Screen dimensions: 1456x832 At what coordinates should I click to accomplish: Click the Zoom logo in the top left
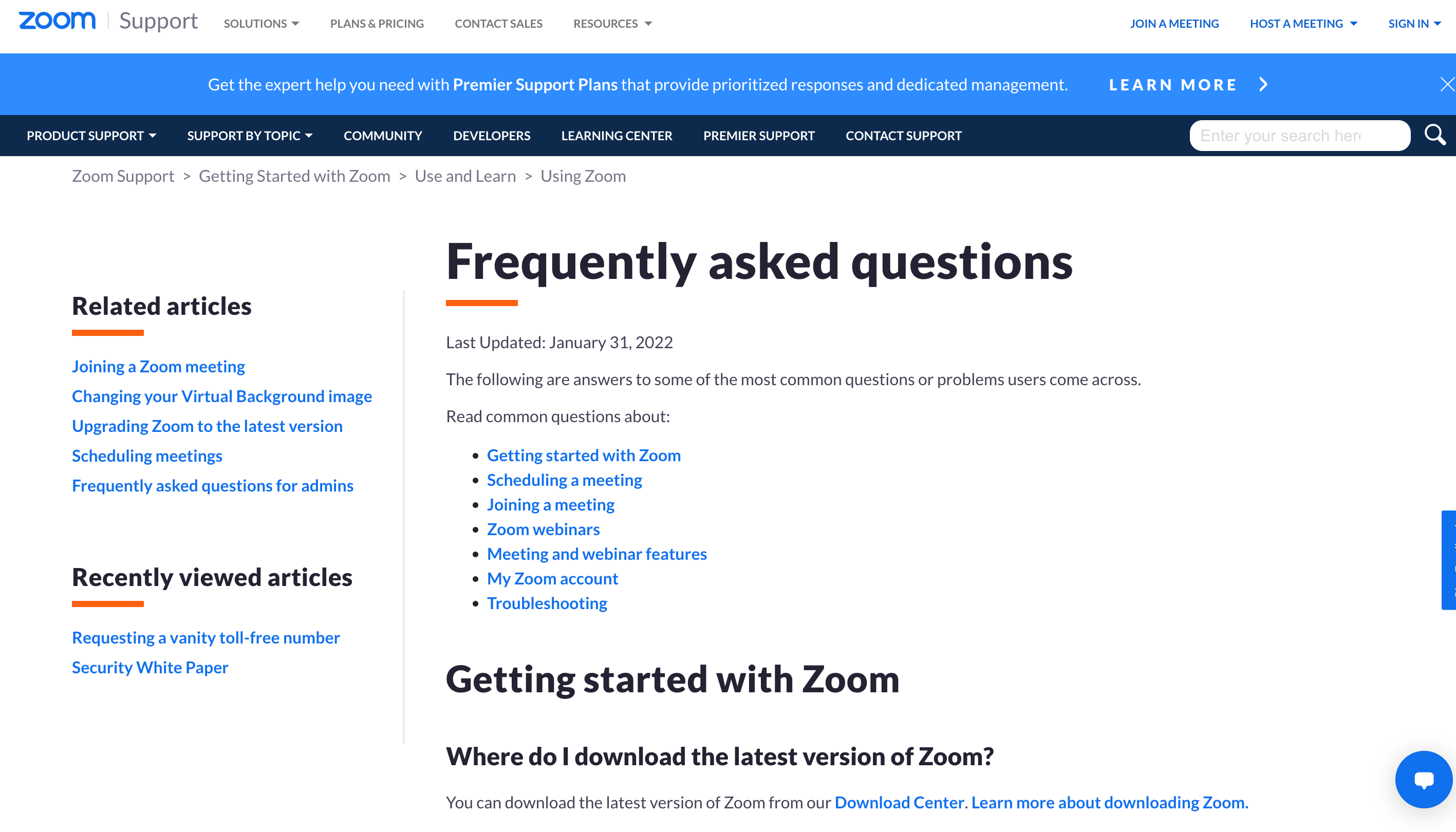57,23
